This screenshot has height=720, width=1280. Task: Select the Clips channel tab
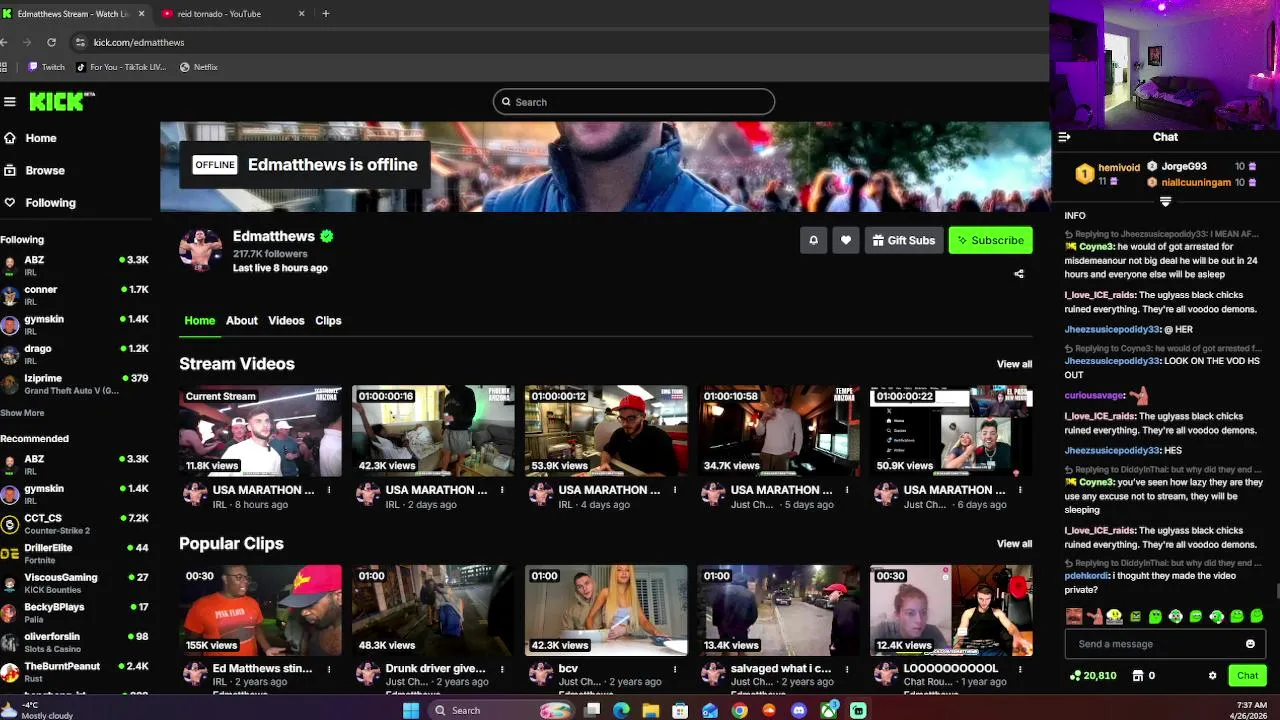(328, 320)
